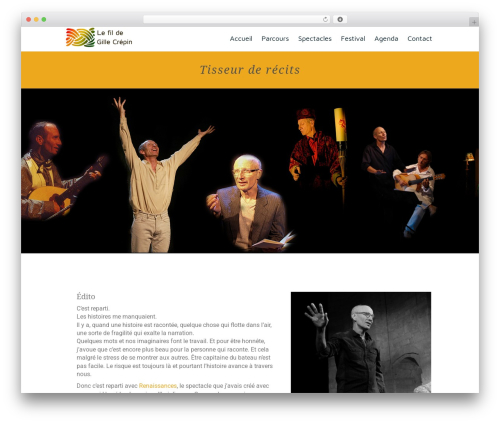Open a new tab with plus button
Viewport: 500px width, 423px height.
474,22
